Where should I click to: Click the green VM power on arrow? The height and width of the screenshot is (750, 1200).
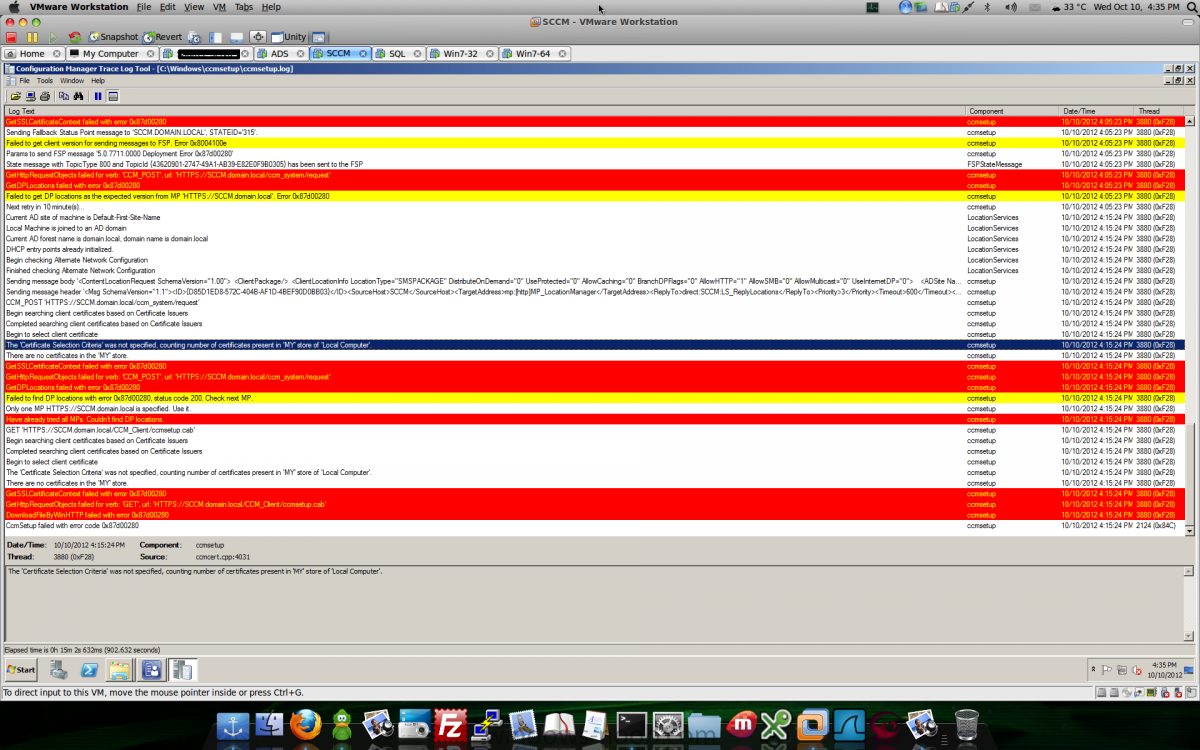coord(53,37)
